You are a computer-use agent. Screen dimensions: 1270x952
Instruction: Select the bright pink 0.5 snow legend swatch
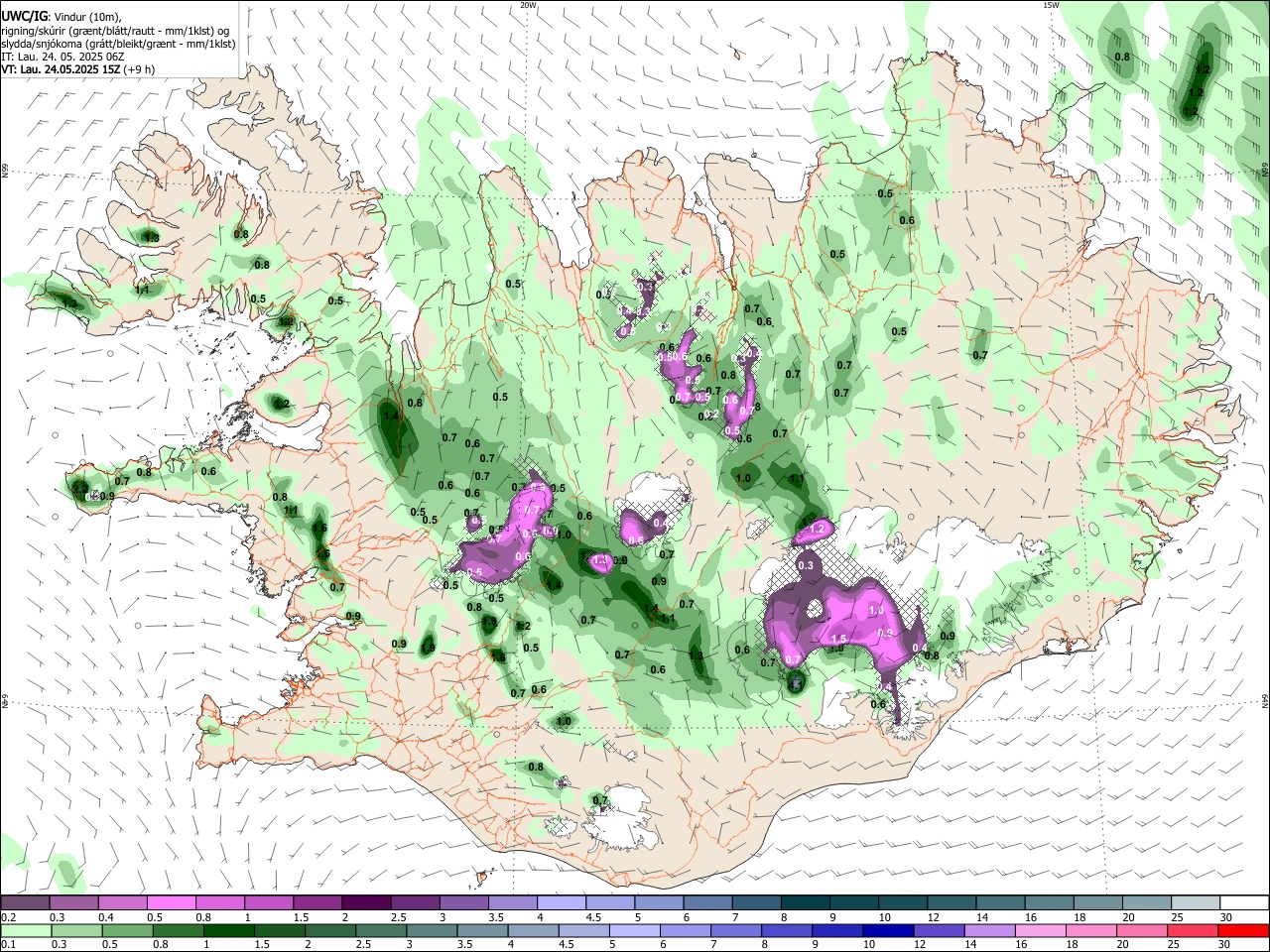[x=171, y=902]
